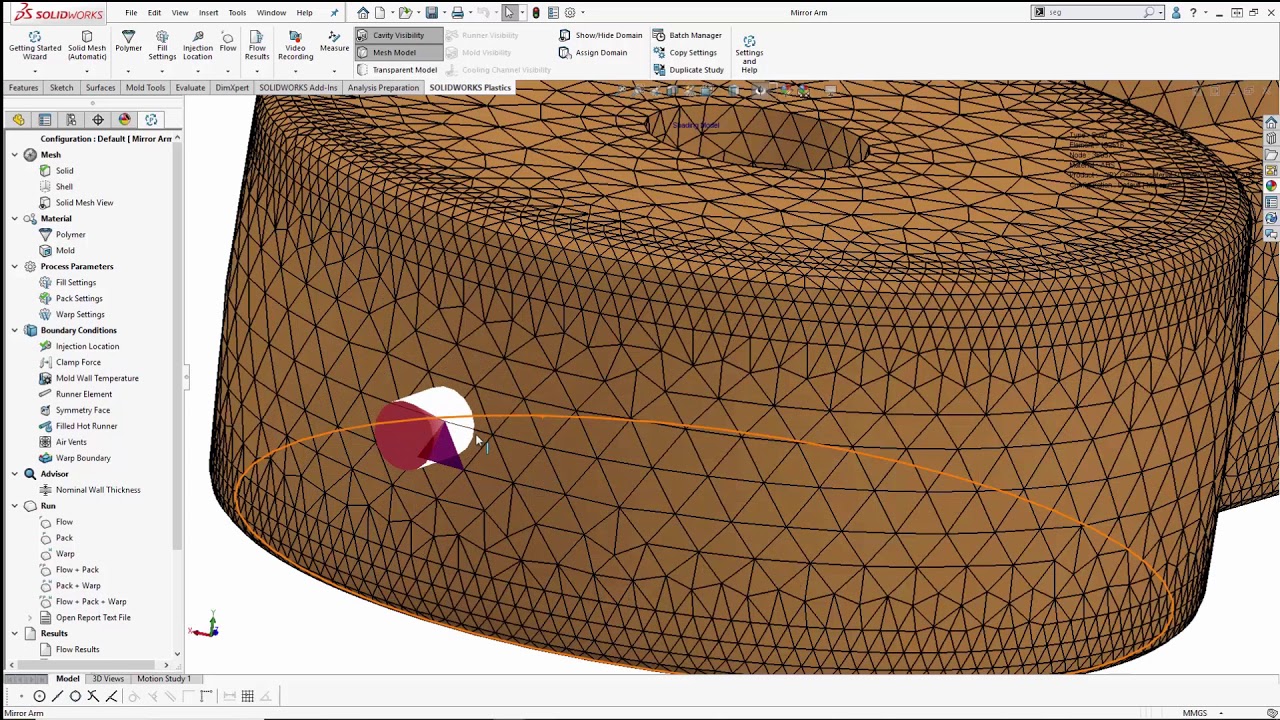Select the Measure tool

(x=334, y=42)
